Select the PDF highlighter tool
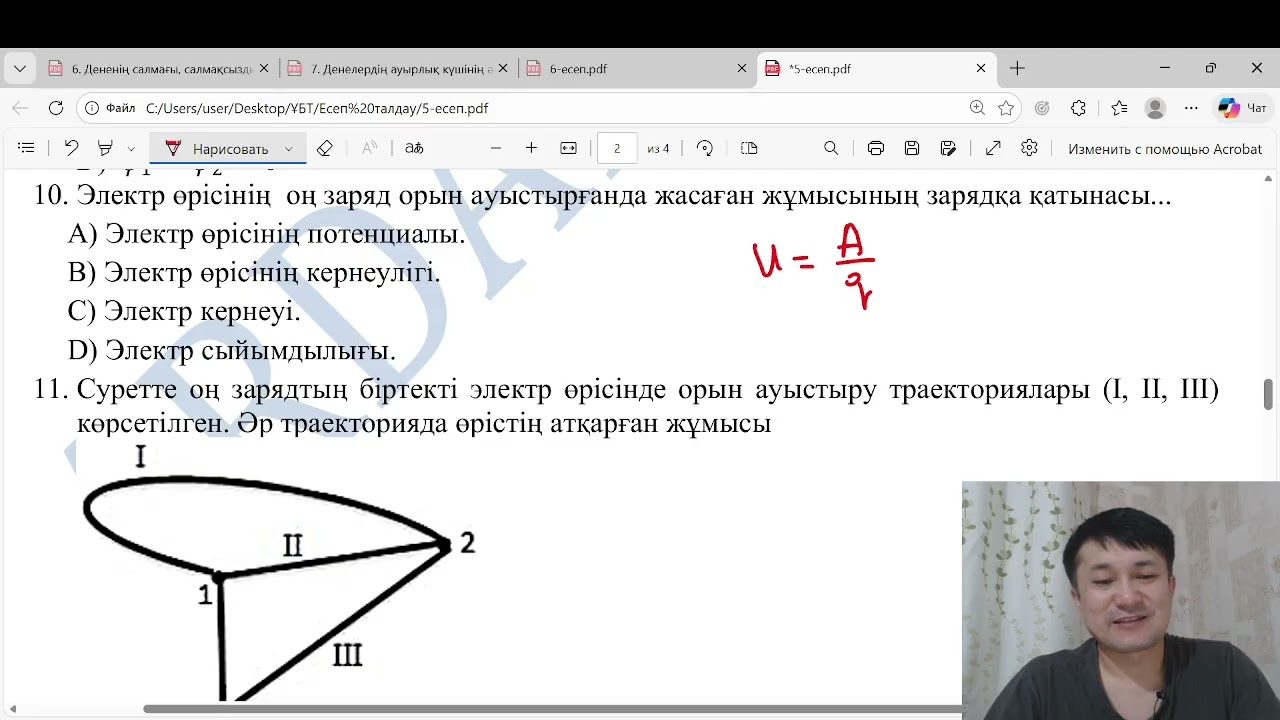The height and width of the screenshot is (720, 1280). (105, 148)
